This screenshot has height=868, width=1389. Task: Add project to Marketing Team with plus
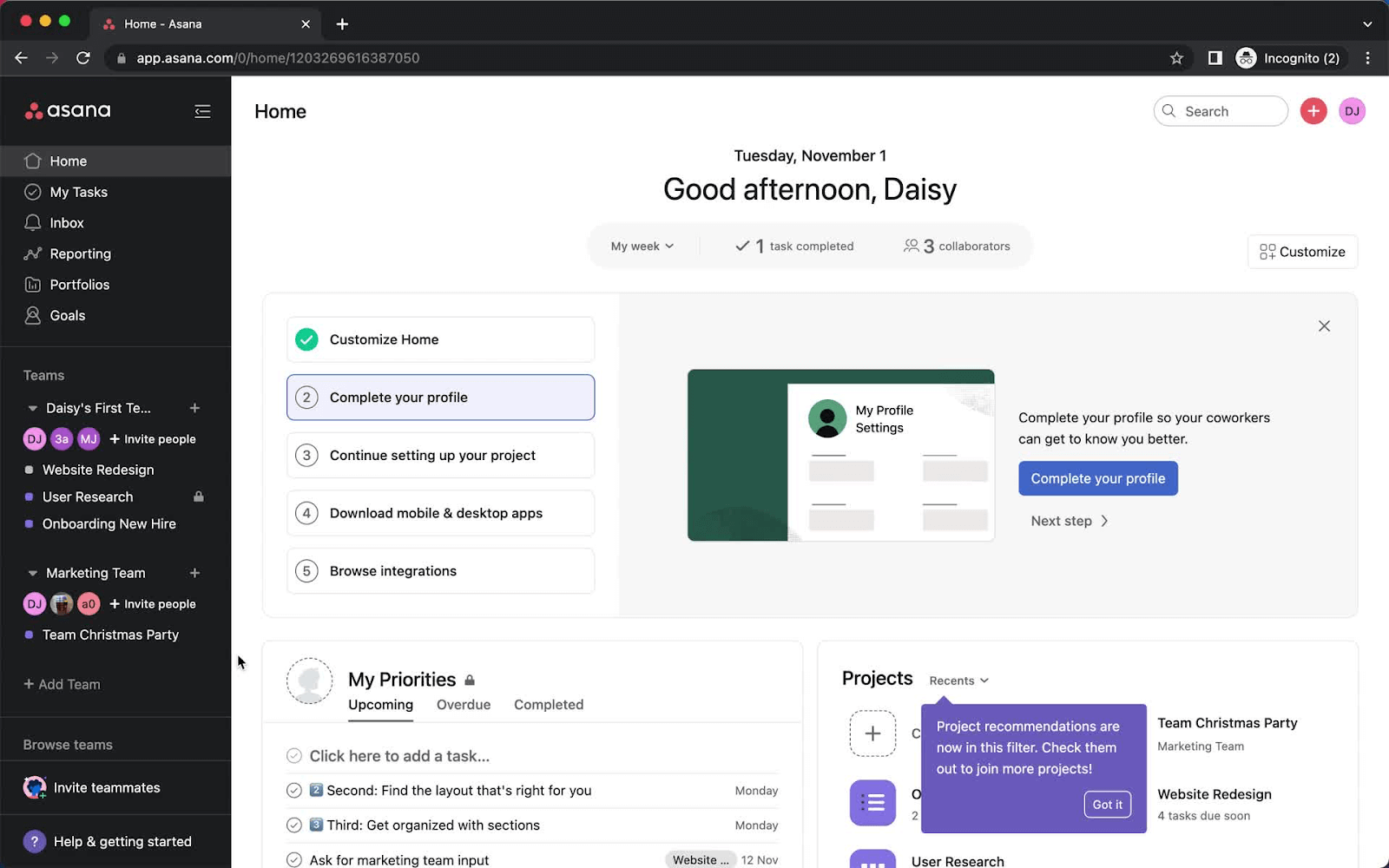pyautogui.click(x=194, y=573)
